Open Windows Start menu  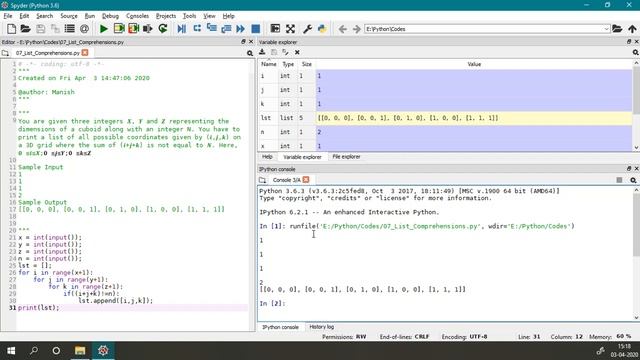tap(11, 351)
